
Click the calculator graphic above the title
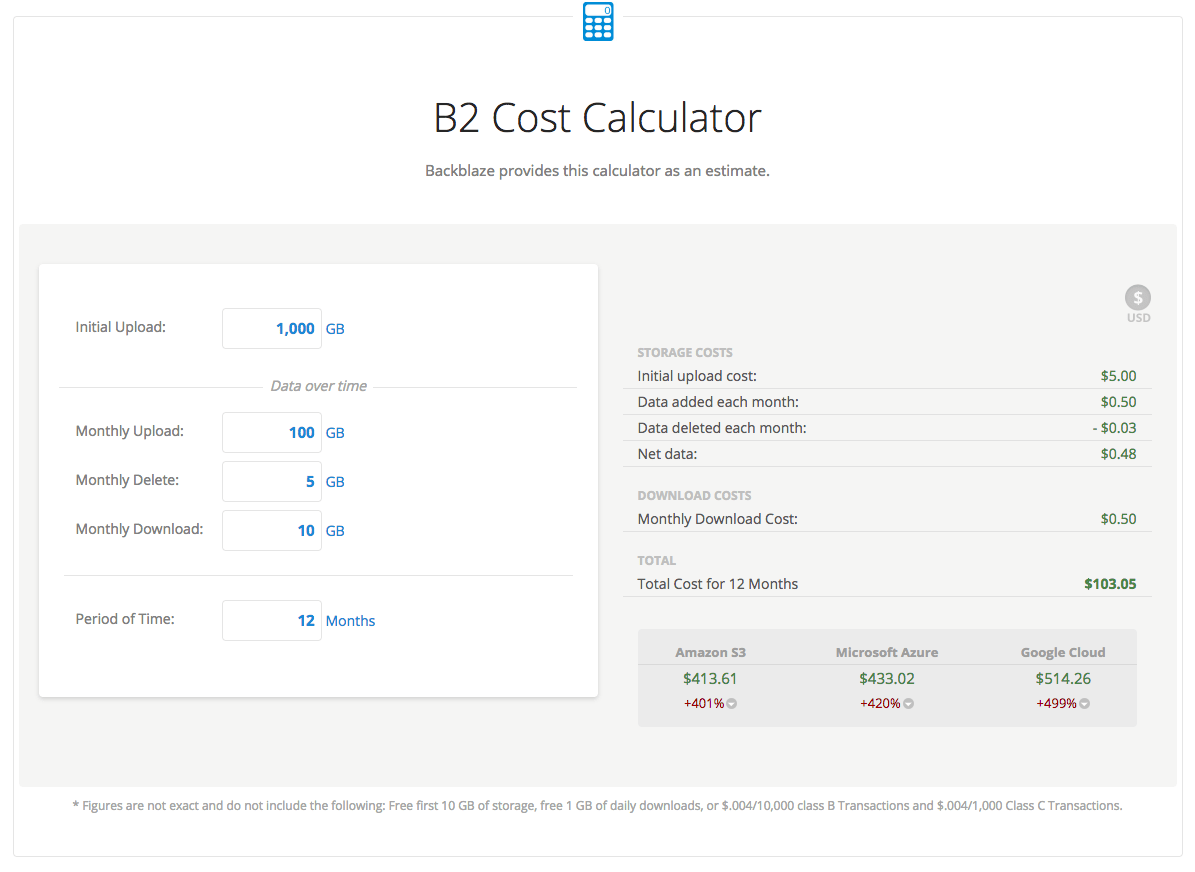tap(597, 21)
